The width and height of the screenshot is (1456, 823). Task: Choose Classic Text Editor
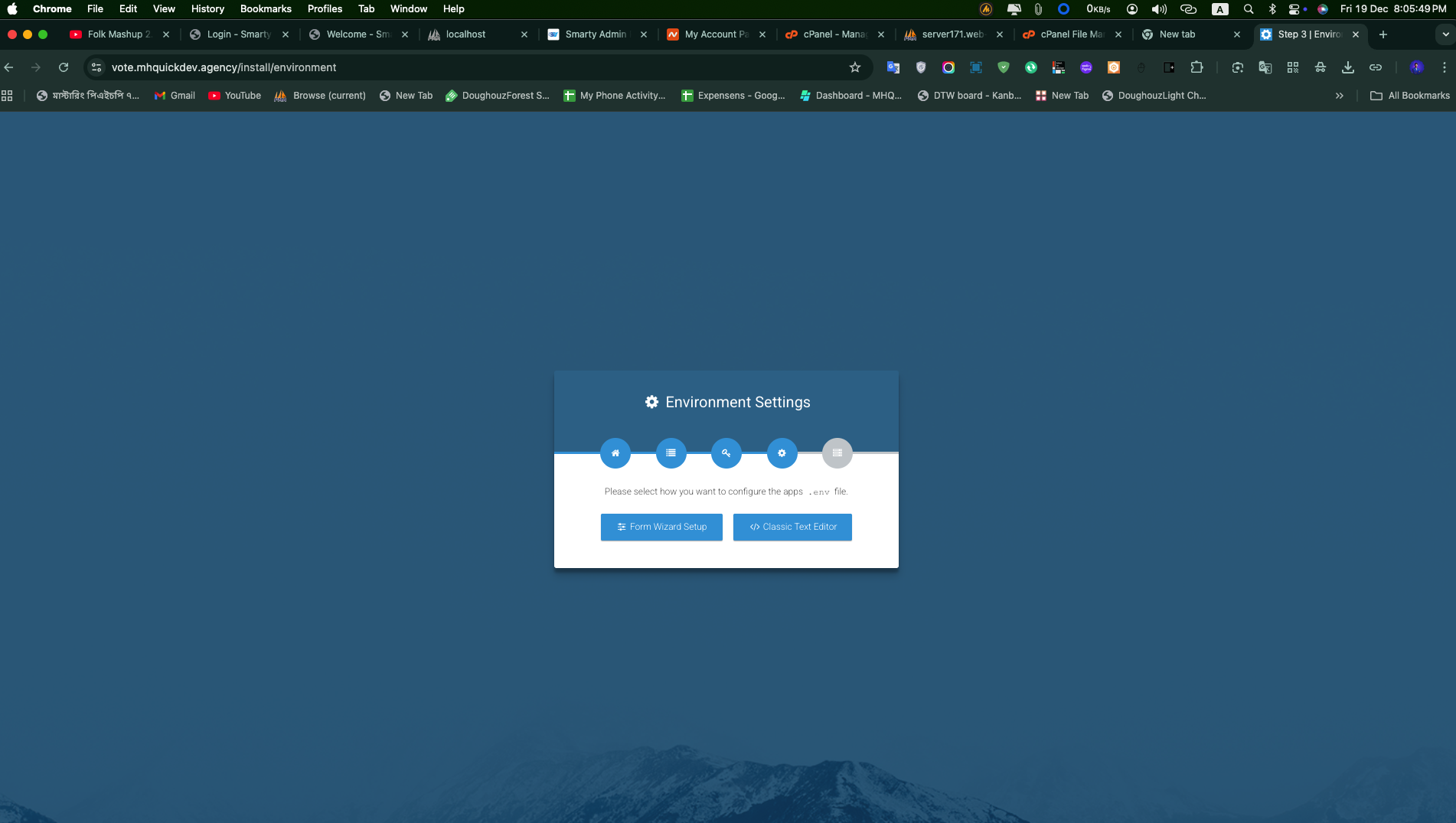792,527
